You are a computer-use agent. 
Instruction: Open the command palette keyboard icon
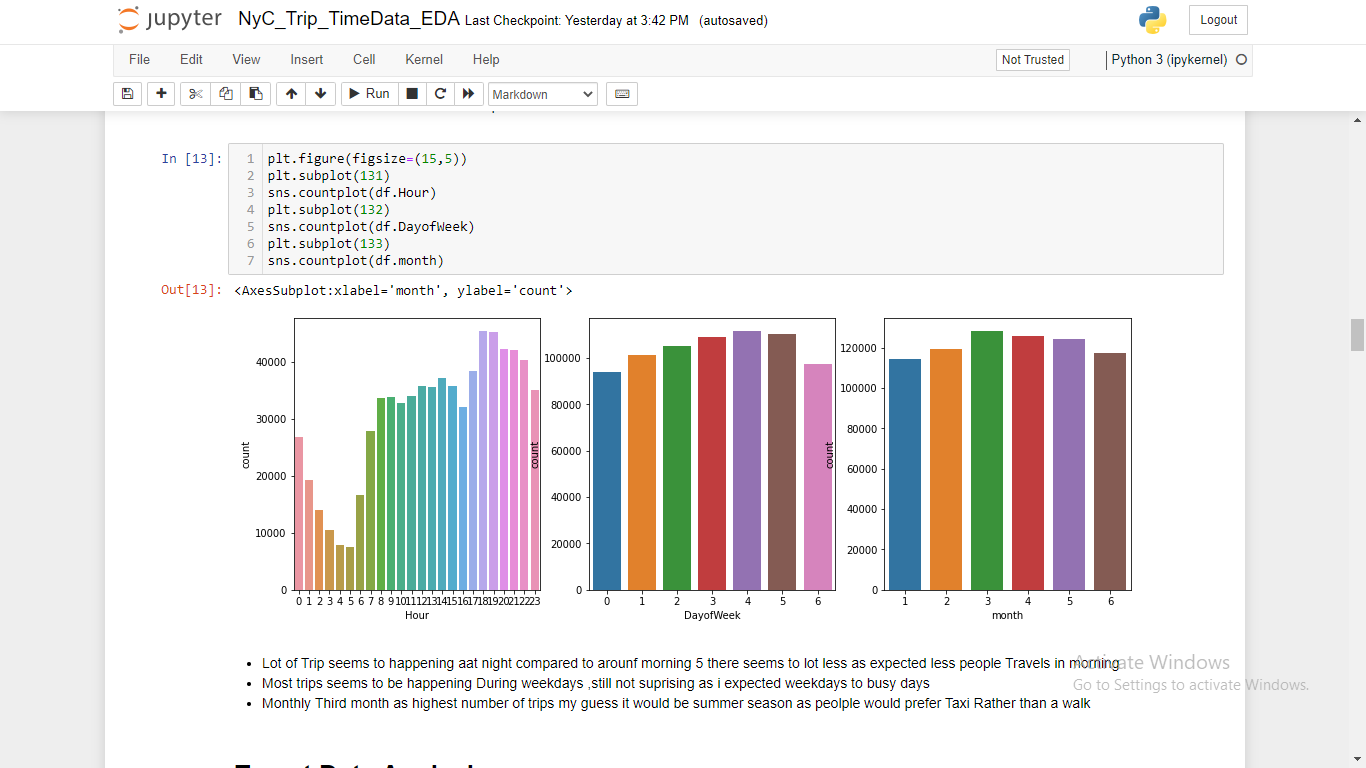621,93
